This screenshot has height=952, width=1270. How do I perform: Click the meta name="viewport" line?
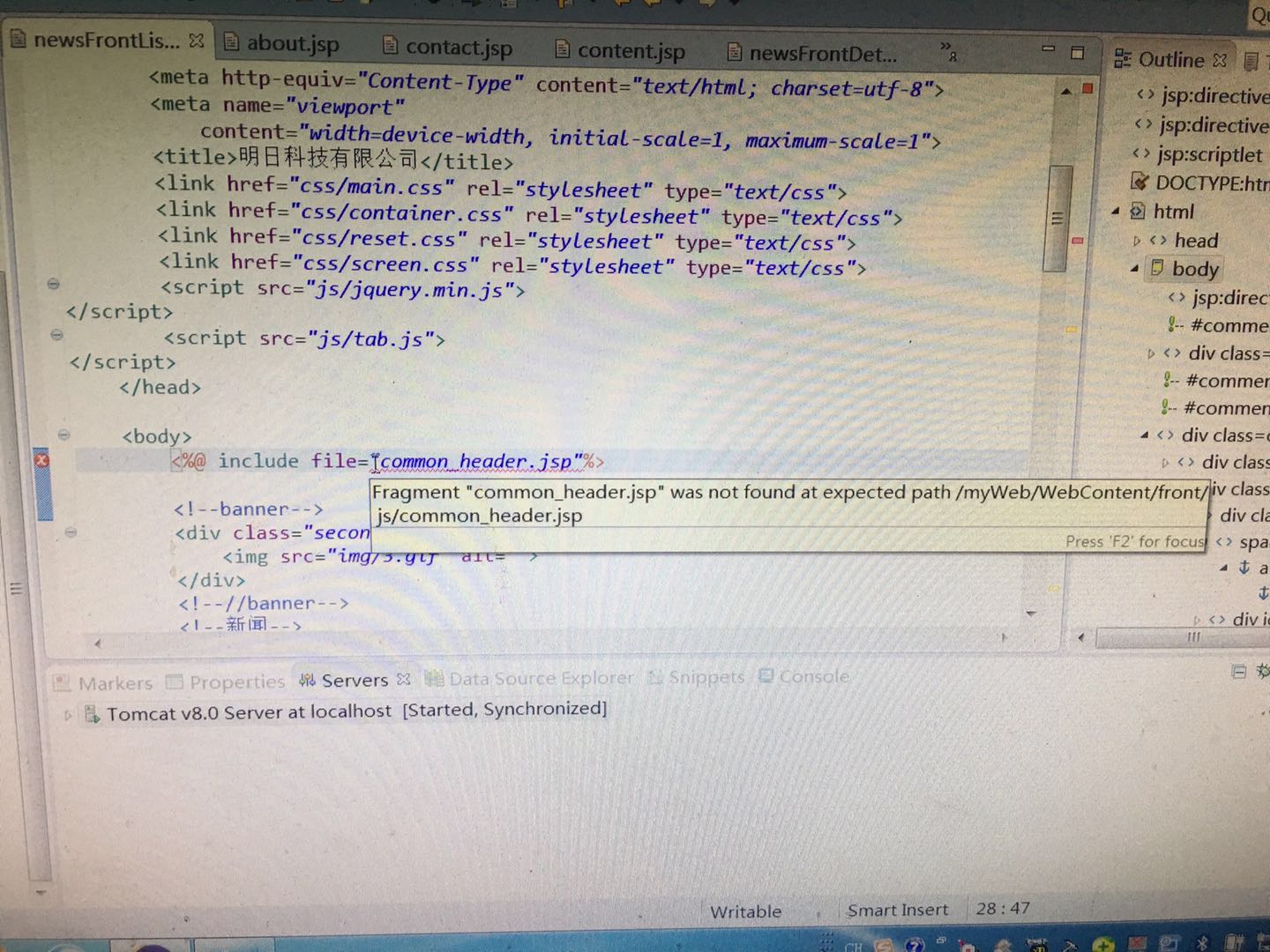coord(278,105)
